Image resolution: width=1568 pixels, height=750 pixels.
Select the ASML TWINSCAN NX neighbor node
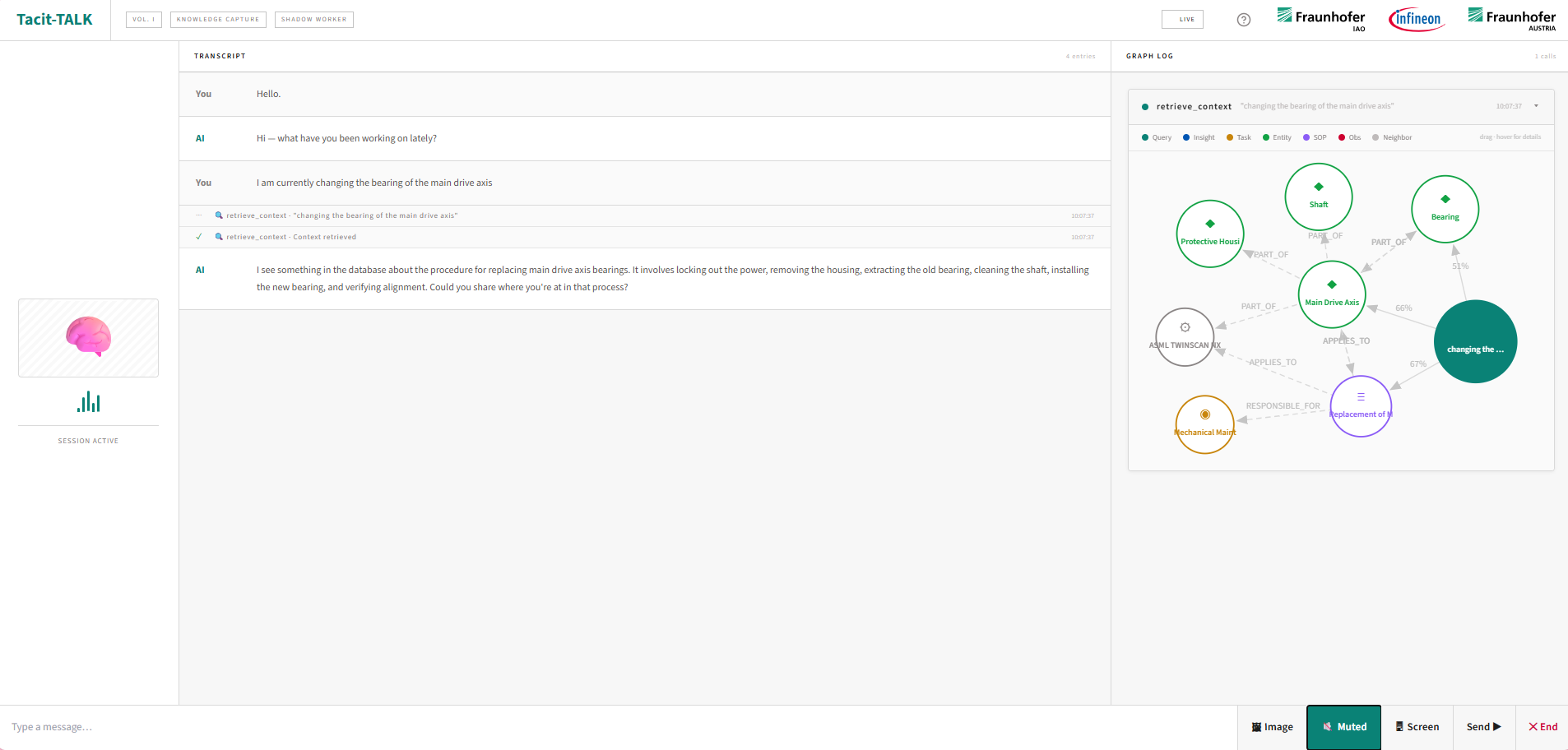click(1184, 337)
